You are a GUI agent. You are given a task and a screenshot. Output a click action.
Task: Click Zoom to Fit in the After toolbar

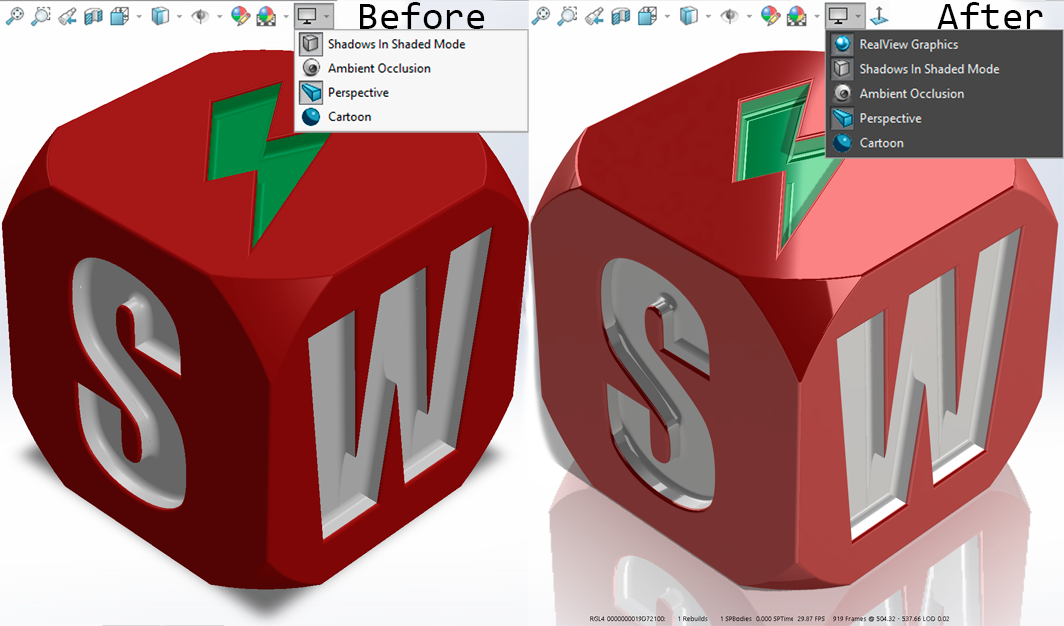tap(541, 16)
